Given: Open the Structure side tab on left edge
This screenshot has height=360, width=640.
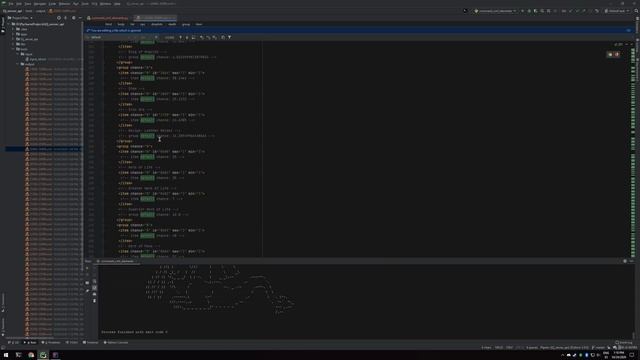Looking at the screenshot, I should (x=2, y=302).
